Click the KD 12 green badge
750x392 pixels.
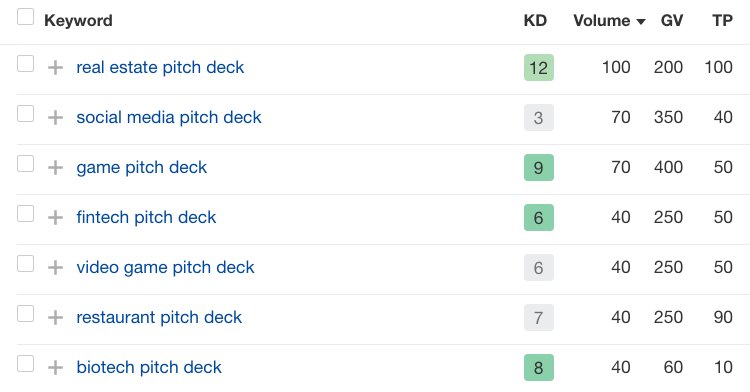click(539, 67)
